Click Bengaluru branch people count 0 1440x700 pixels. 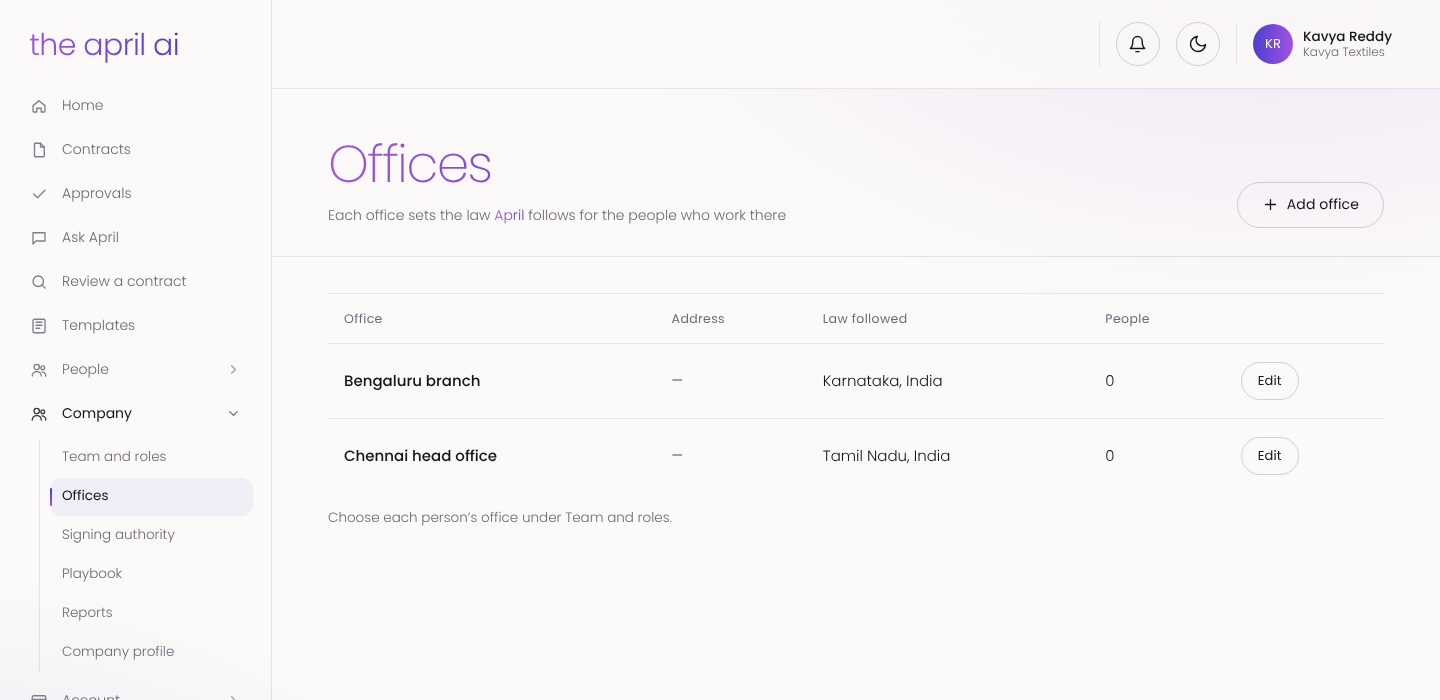tap(1110, 381)
